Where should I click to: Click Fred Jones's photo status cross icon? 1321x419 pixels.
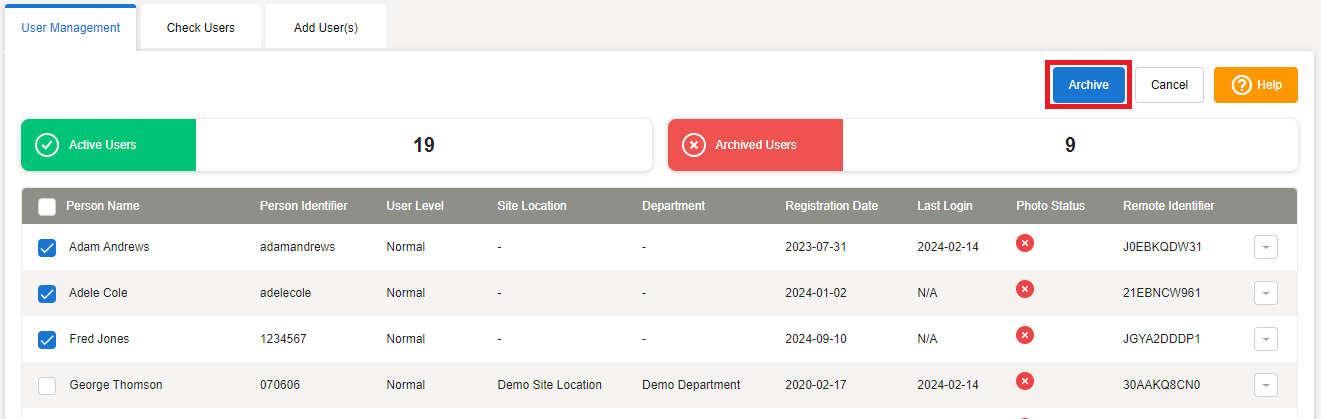1024,335
